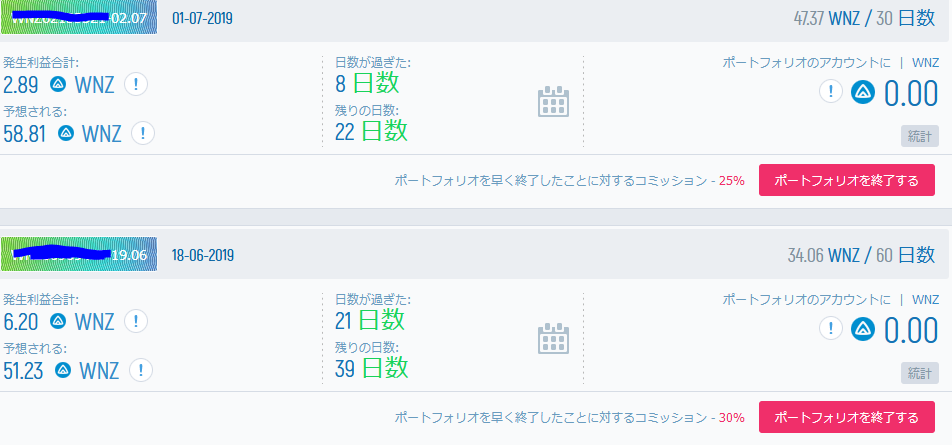
Task: Select portfolio name badge ending in 19.06
Action: tap(79, 255)
